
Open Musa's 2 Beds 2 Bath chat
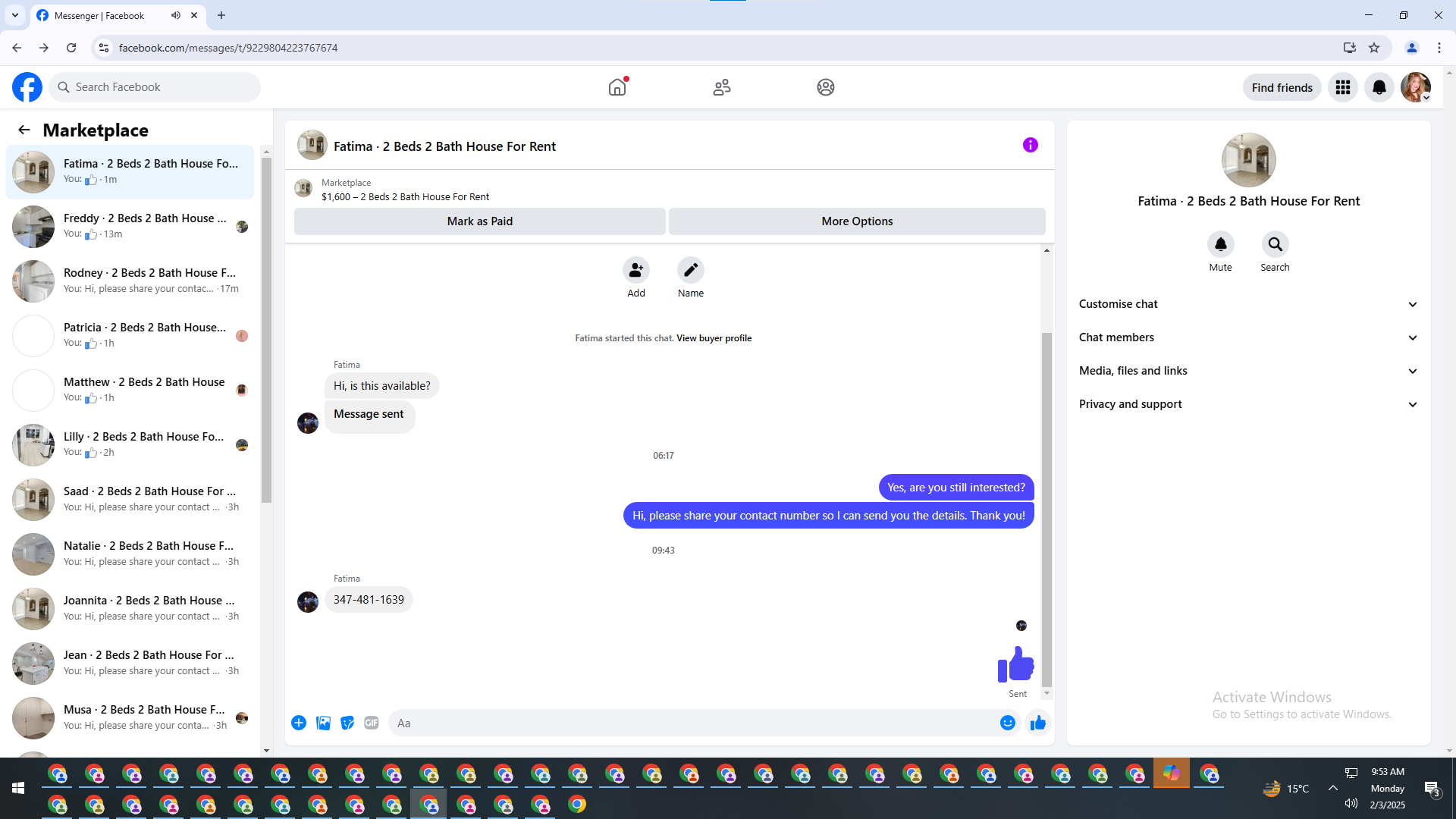pos(130,717)
